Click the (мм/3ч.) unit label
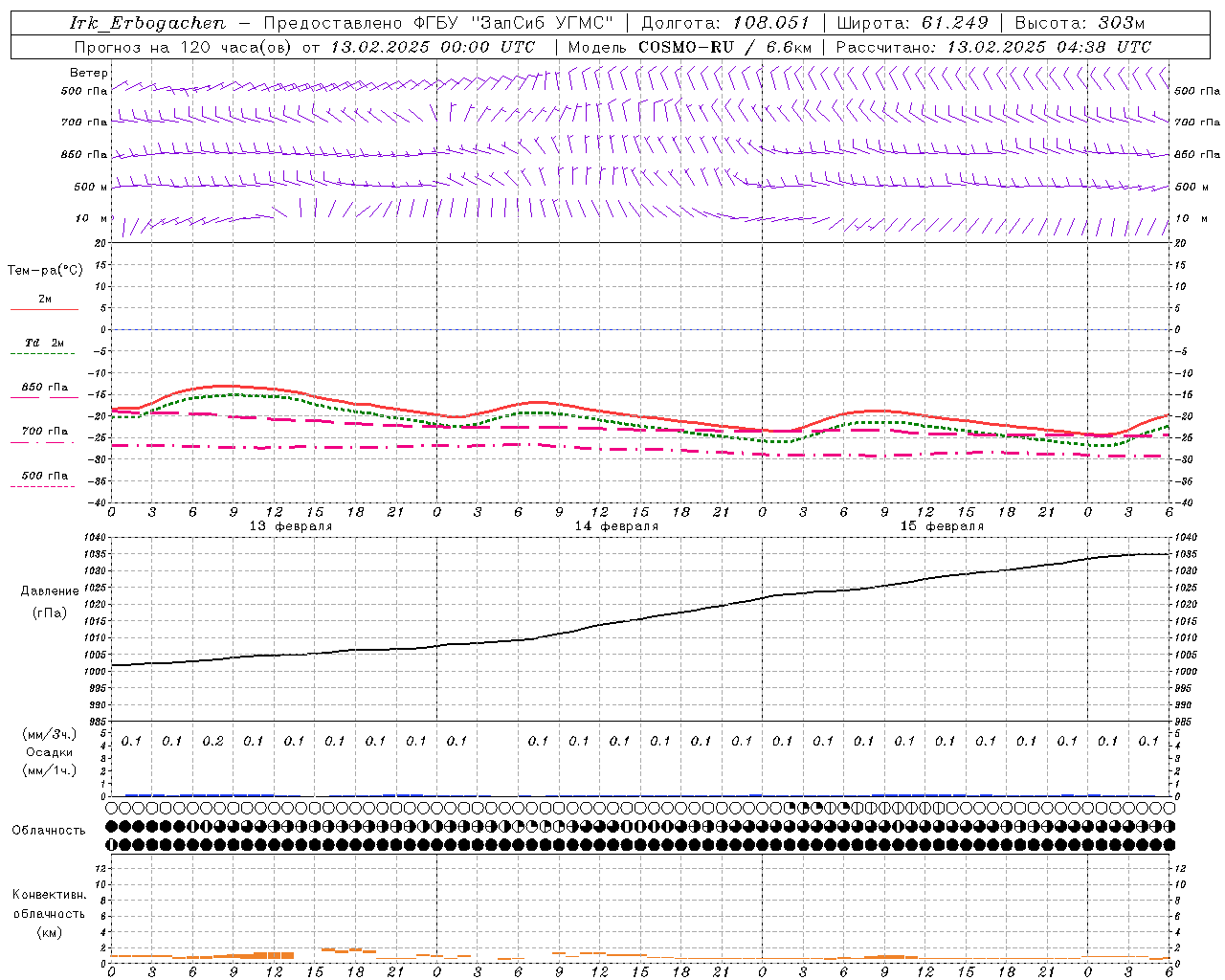The image size is (1225, 980). tap(49, 734)
